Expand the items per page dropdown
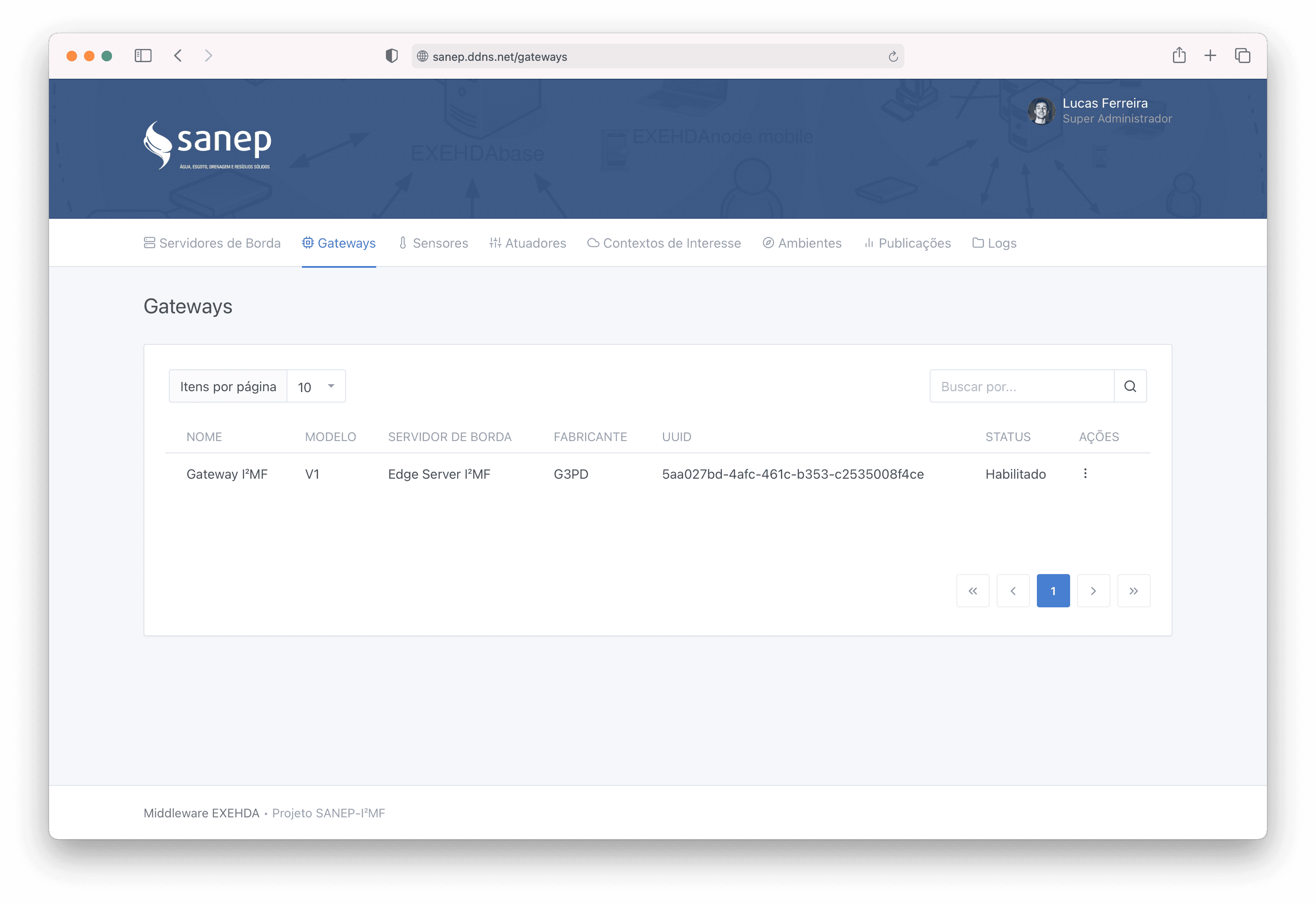The height and width of the screenshot is (904, 1316). point(316,386)
